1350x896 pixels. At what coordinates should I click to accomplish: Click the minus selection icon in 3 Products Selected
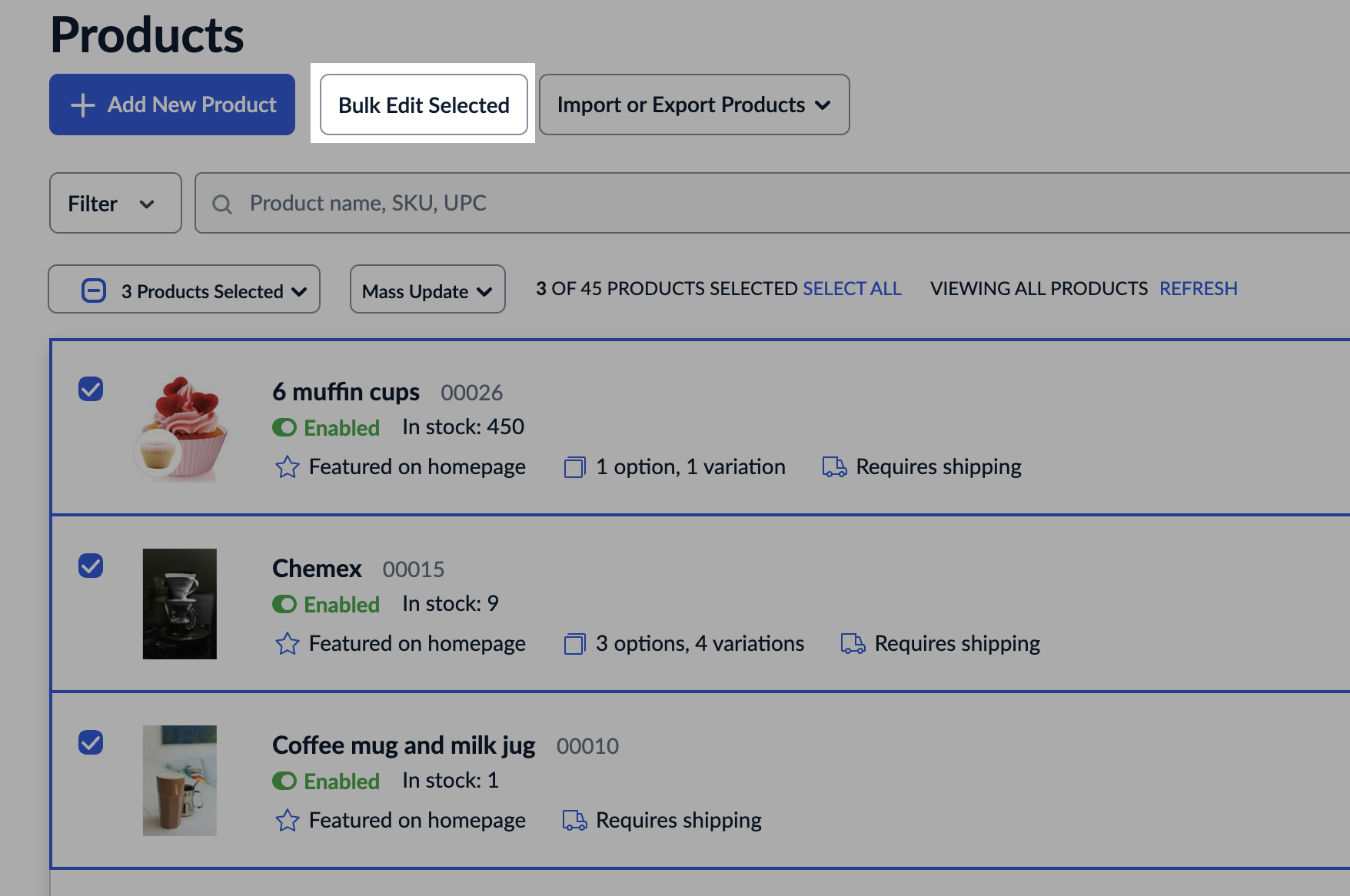92,290
